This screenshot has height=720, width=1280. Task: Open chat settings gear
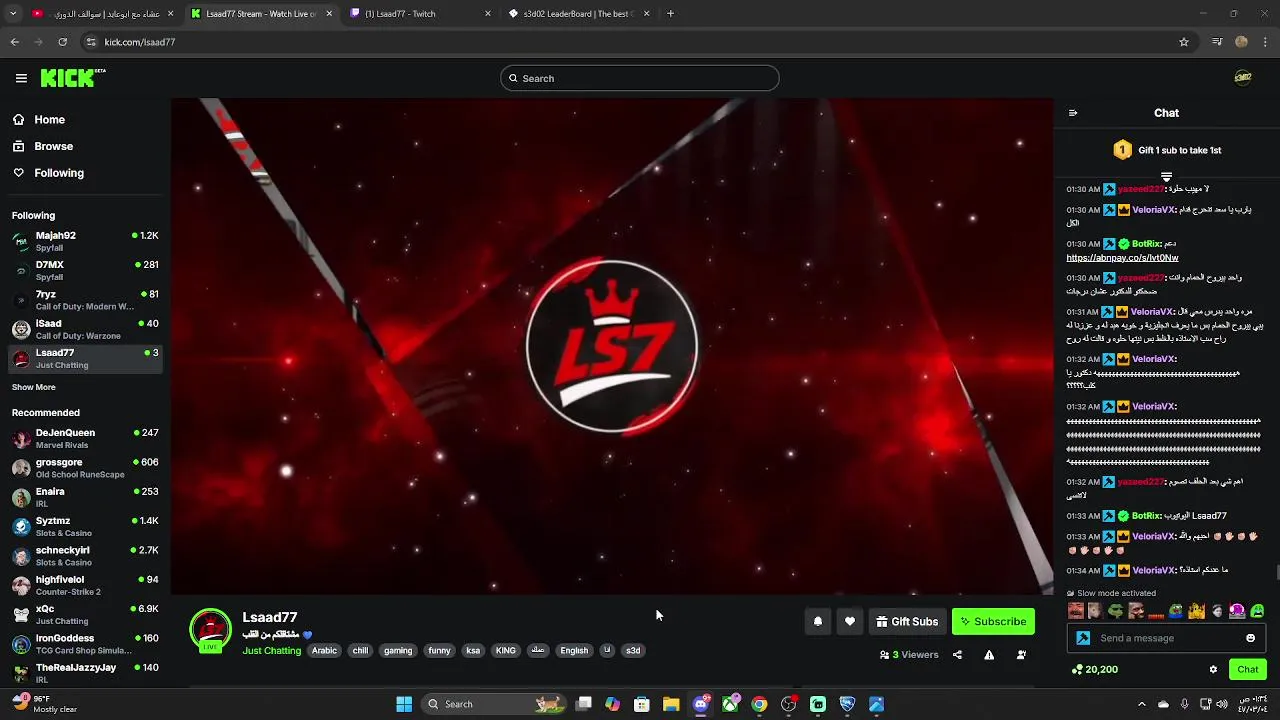pos(1213,670)
